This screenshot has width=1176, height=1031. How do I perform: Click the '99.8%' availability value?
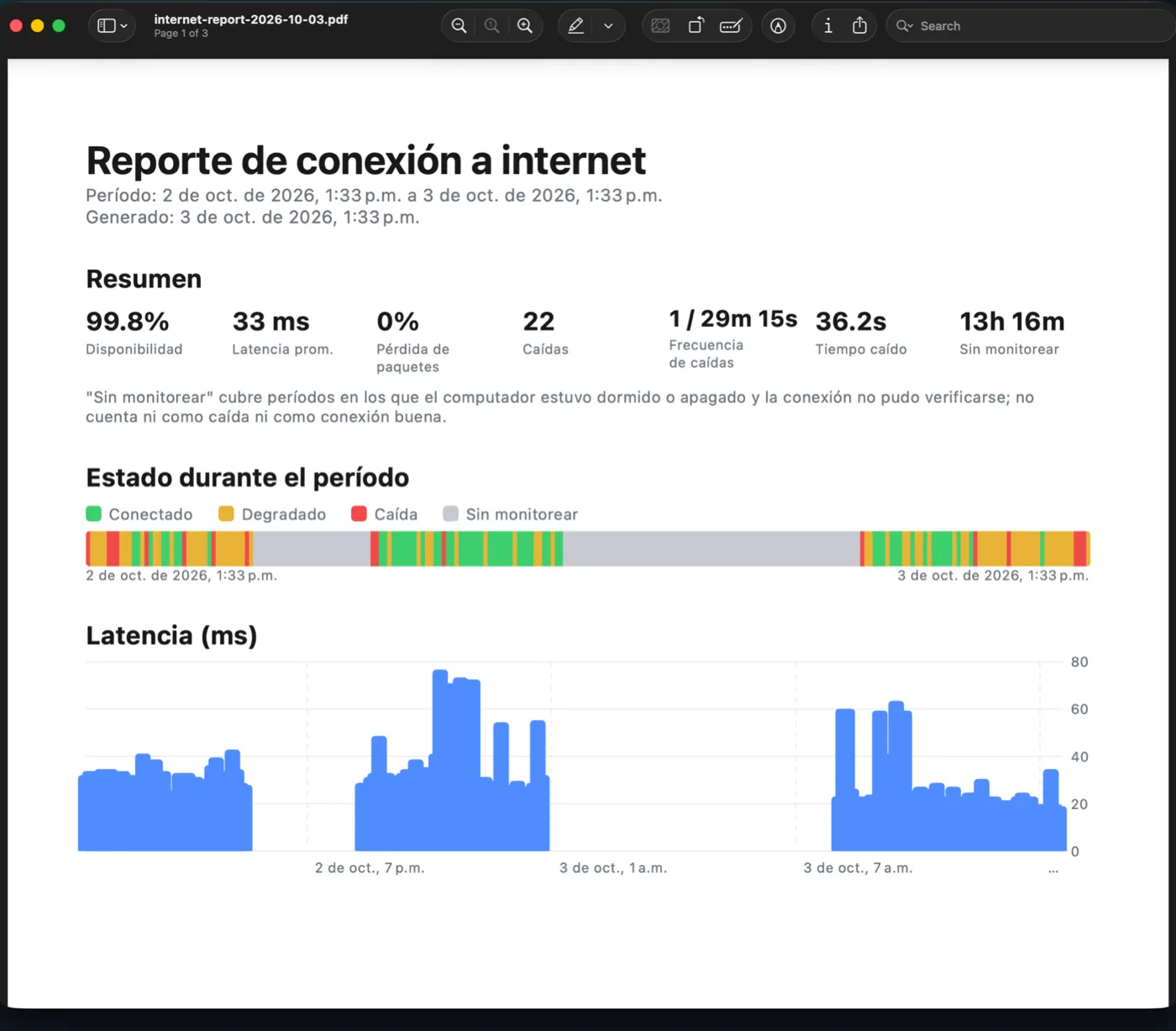pos(128,321)
